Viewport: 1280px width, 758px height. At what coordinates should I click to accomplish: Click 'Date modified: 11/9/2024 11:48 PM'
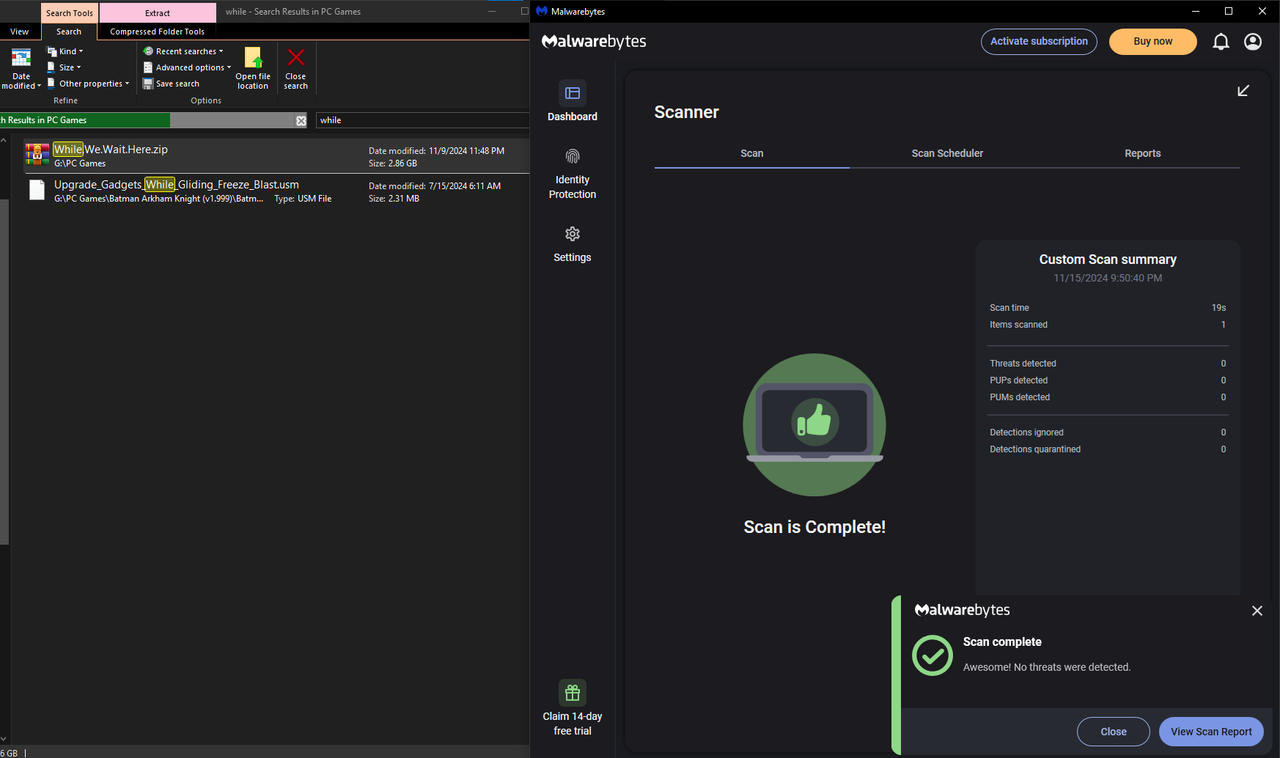click(436, 151)
